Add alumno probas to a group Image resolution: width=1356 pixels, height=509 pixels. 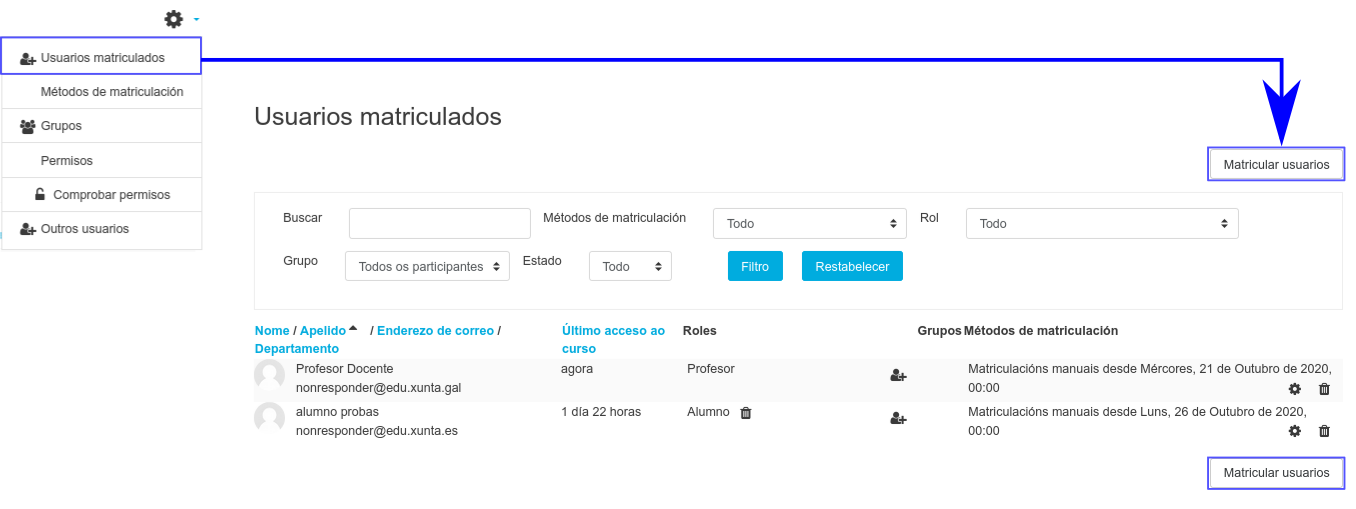(x=898, y=419)
